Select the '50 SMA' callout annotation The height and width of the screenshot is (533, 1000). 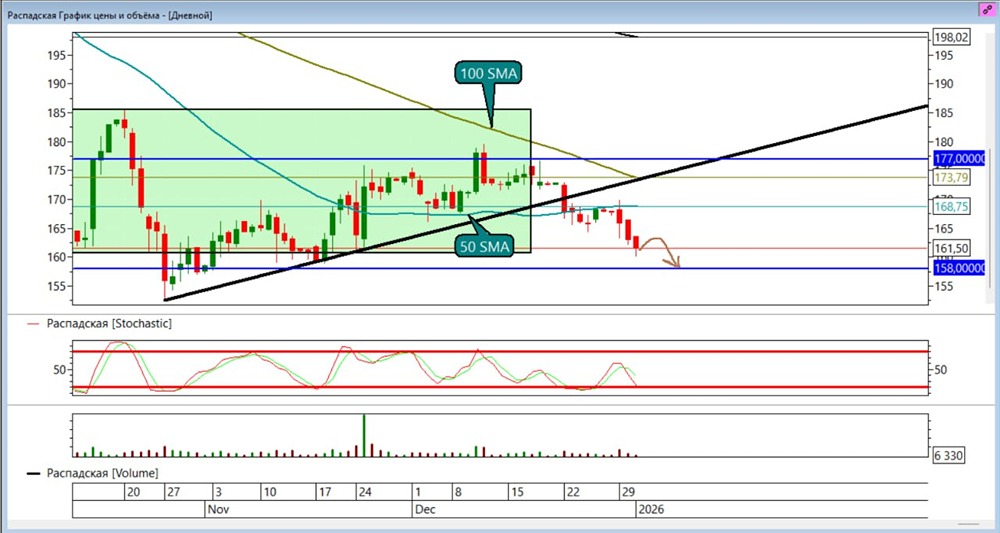pos(487,248)
